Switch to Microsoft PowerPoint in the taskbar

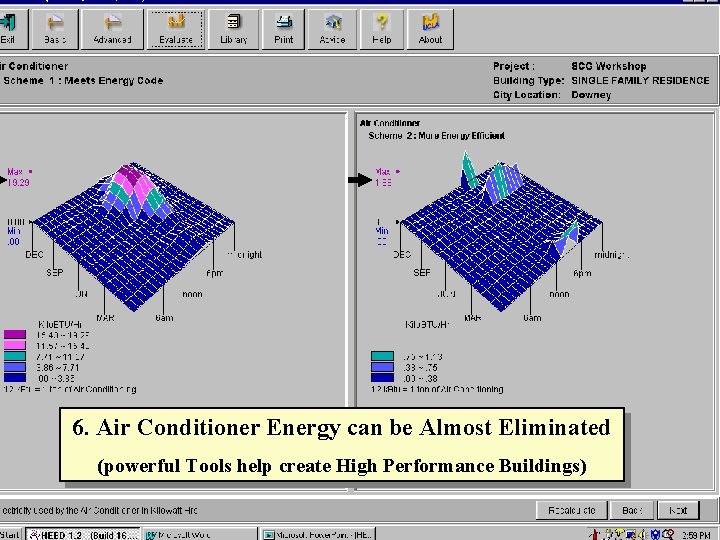click(318, 534)
